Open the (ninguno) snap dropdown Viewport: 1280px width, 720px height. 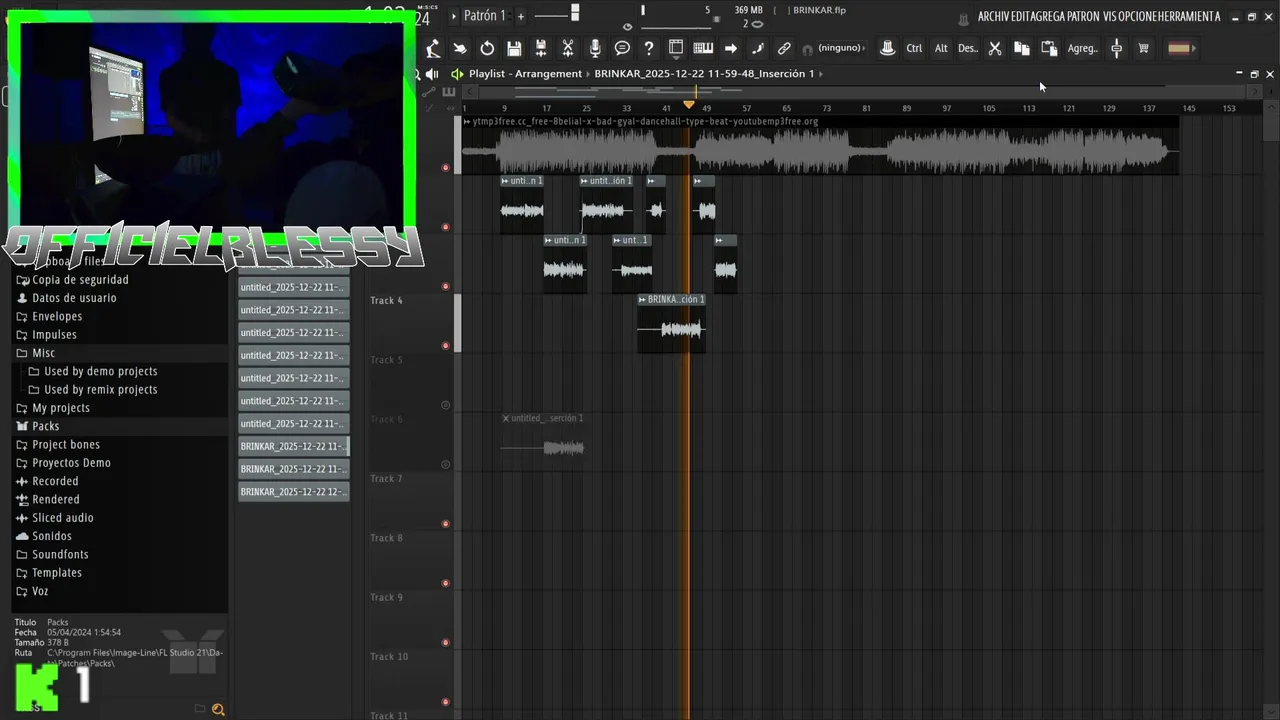(841, 48)
